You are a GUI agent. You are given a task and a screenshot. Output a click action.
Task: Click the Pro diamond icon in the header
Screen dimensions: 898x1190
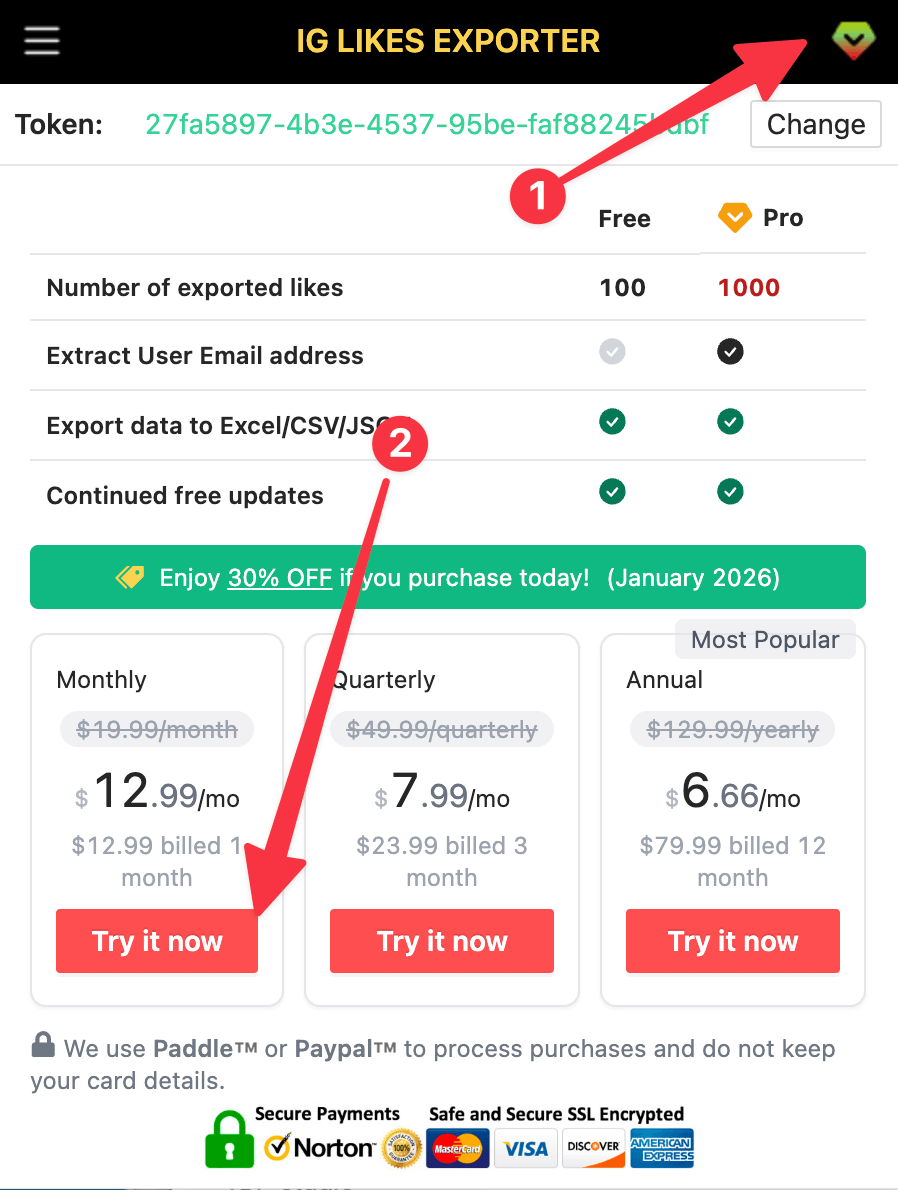[x=853, y=40]
